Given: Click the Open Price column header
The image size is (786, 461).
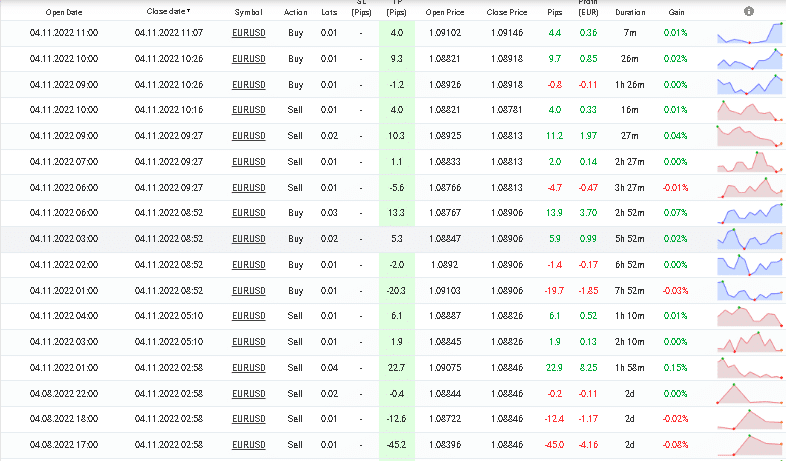Looking at the screenshot, I should [446, 12].
